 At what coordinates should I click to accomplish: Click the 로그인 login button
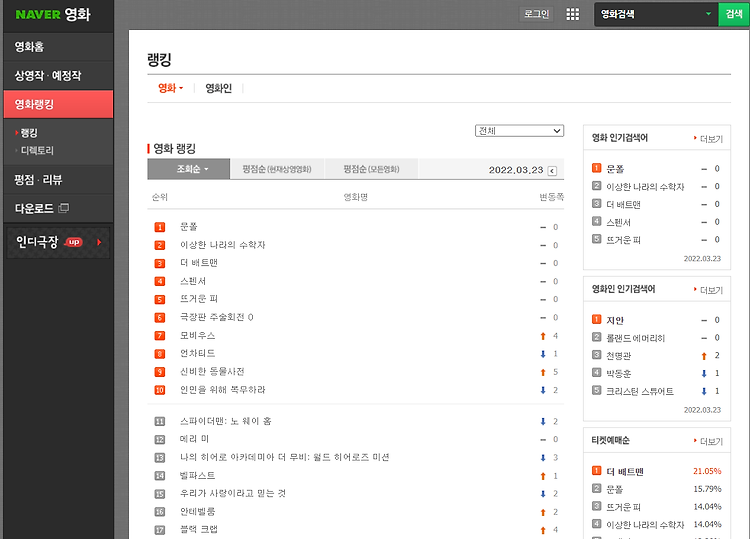coord(536,14)
